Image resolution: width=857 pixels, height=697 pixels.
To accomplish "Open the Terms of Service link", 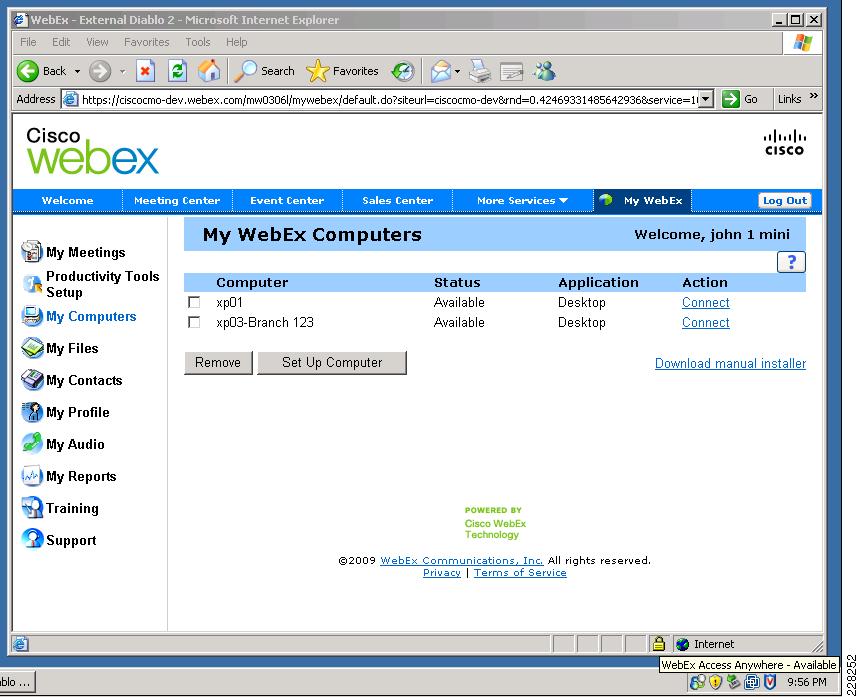I will tap(520, 573).
